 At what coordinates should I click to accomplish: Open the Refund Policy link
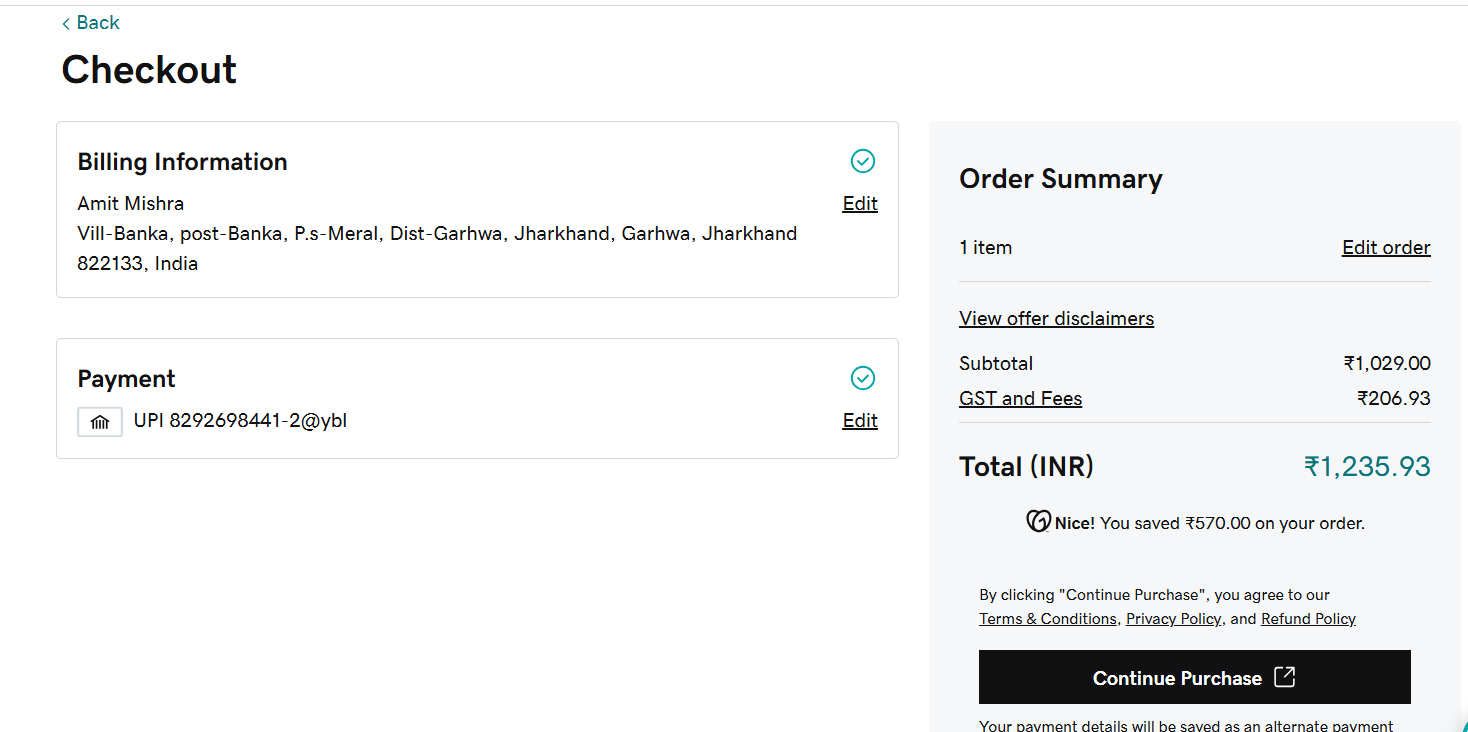1308,619
